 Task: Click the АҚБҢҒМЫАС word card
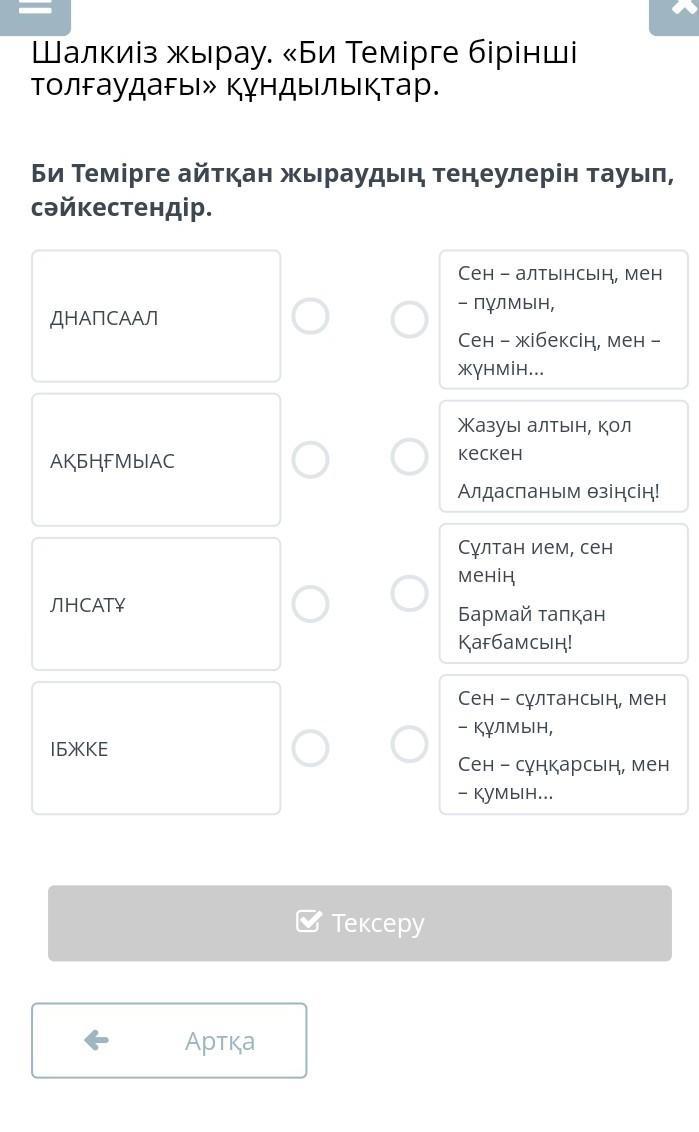156,460
